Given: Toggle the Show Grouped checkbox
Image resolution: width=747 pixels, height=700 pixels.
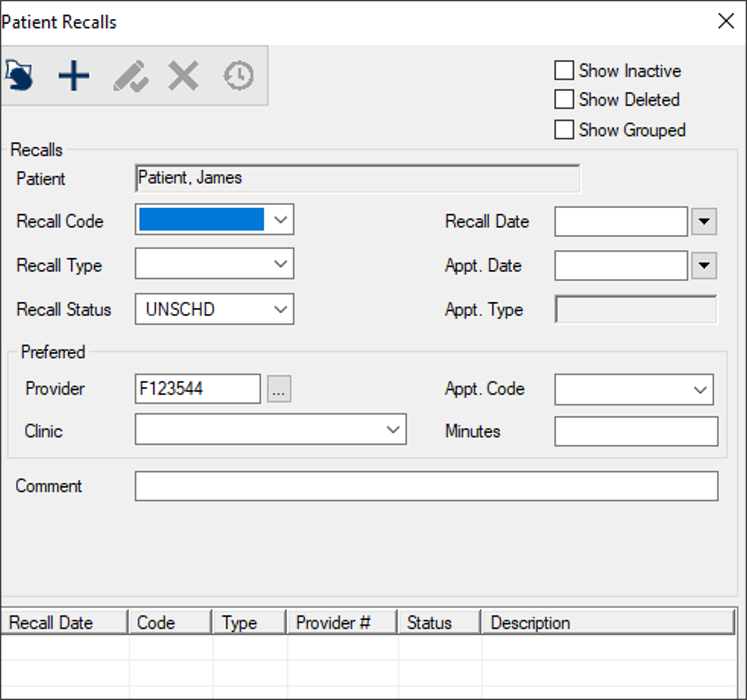Looking at the screenshot, I should tap(564, 130).
